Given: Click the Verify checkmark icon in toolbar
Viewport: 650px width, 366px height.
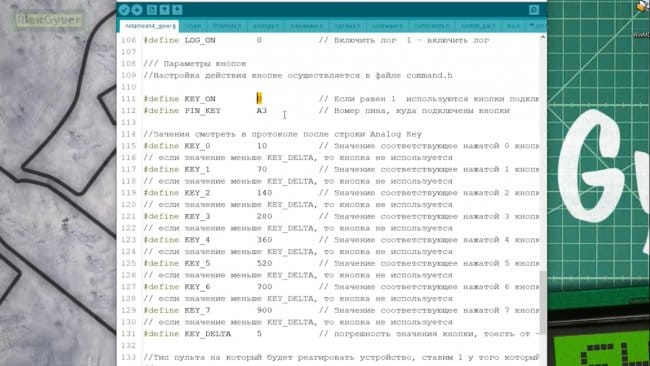Looking at the screenshot, I should click(x=124, y=10).
